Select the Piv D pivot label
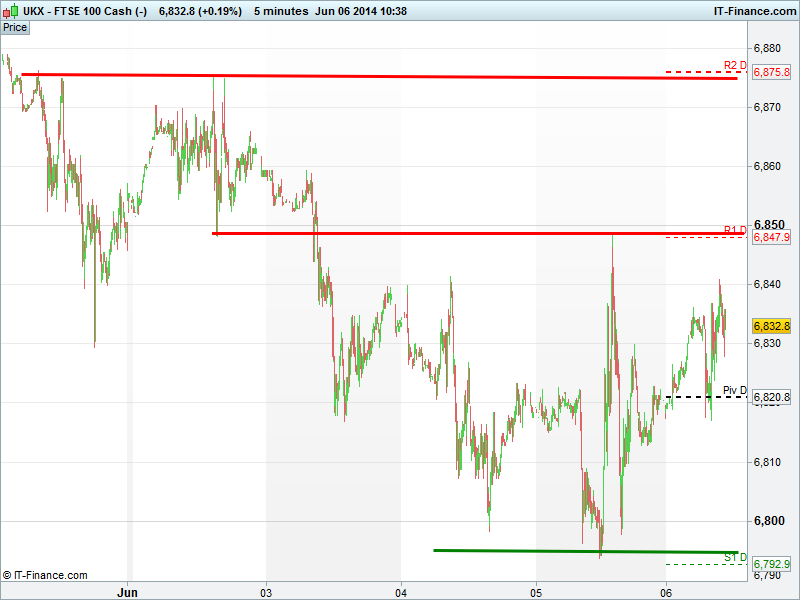This screenshot has height=600, width=800. pos(734,390)
